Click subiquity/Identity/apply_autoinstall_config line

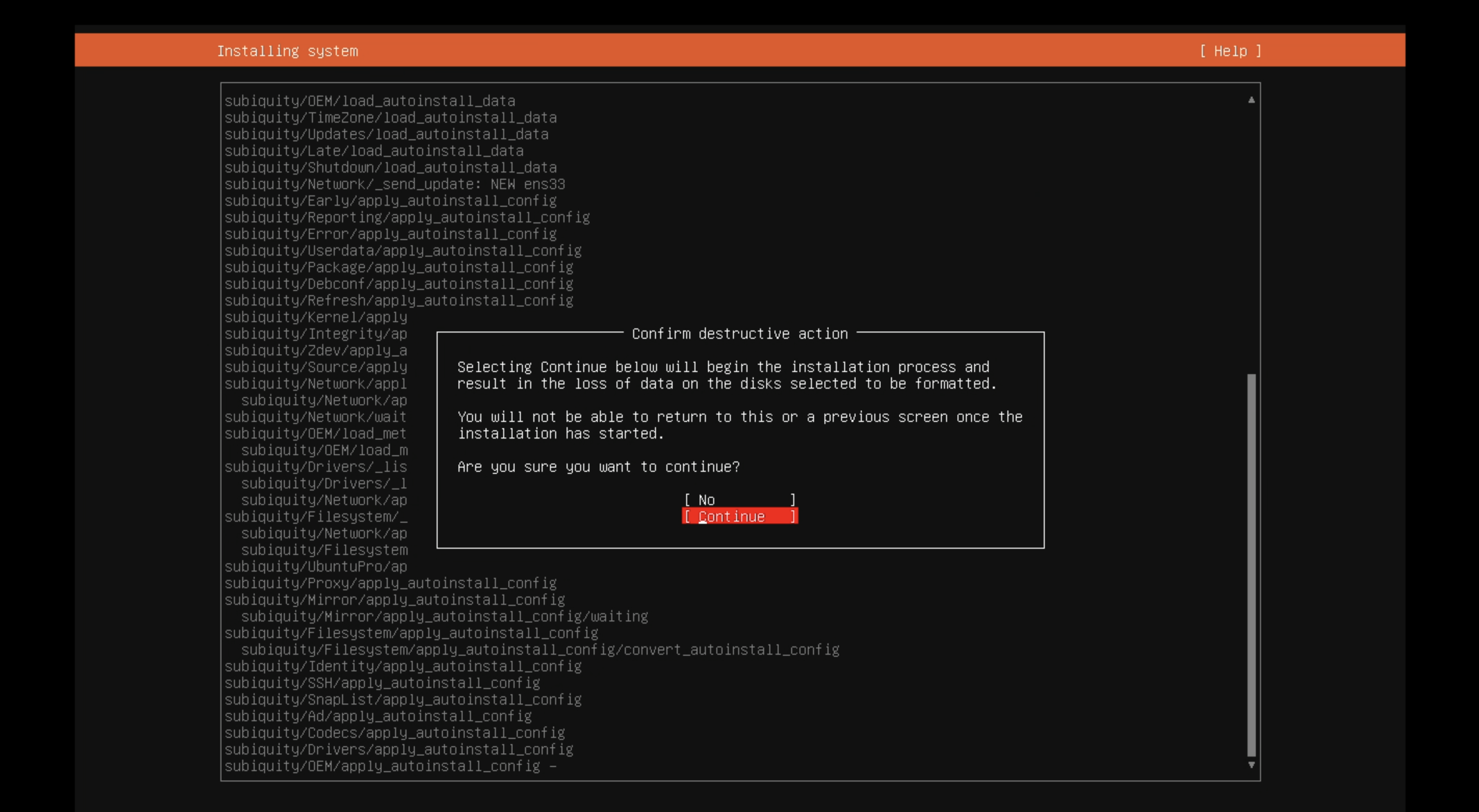coord(403,667)
